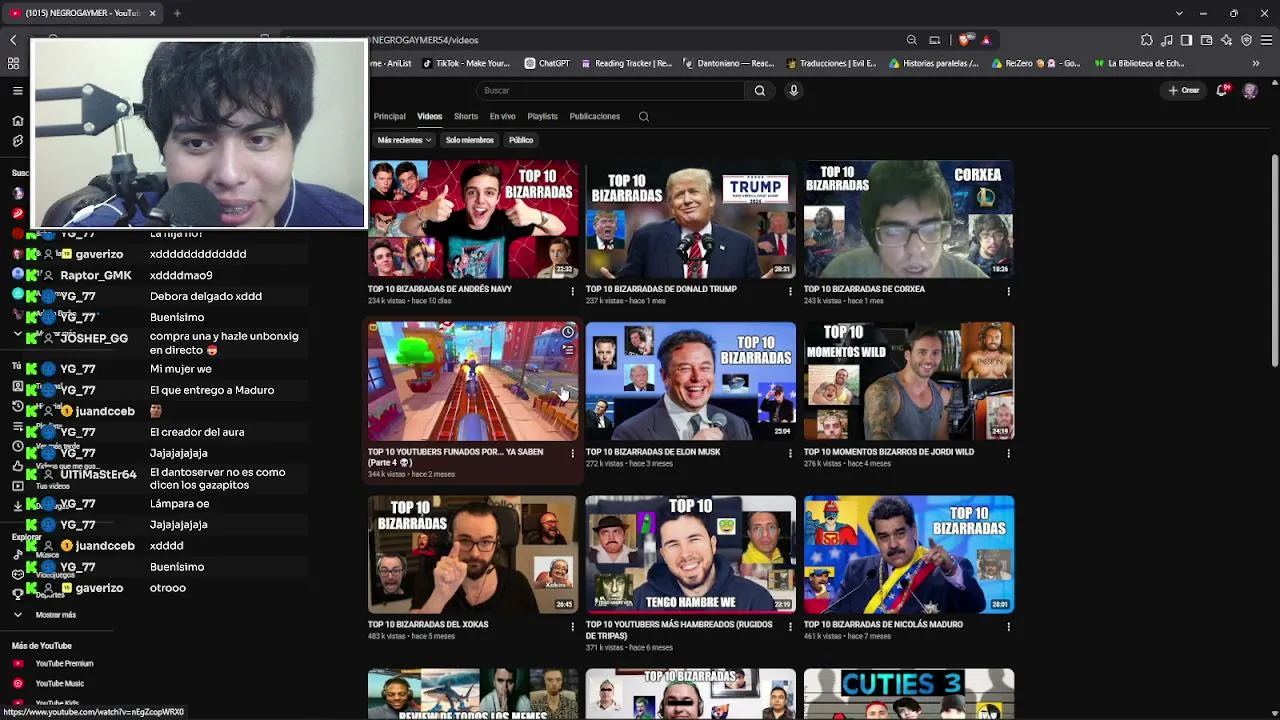Switch to the Playlists channel tab

pos(543,116)
